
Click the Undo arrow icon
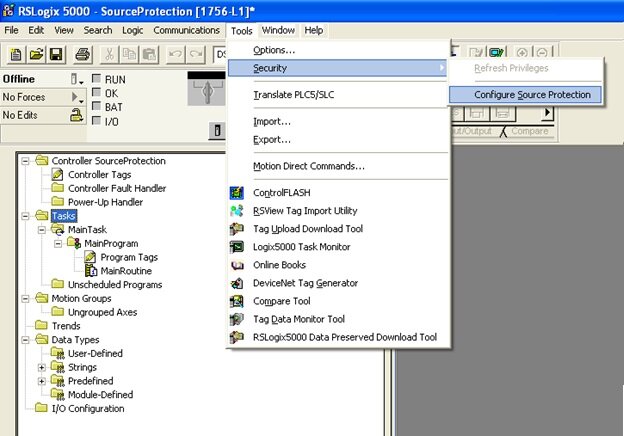click(176, 54)
